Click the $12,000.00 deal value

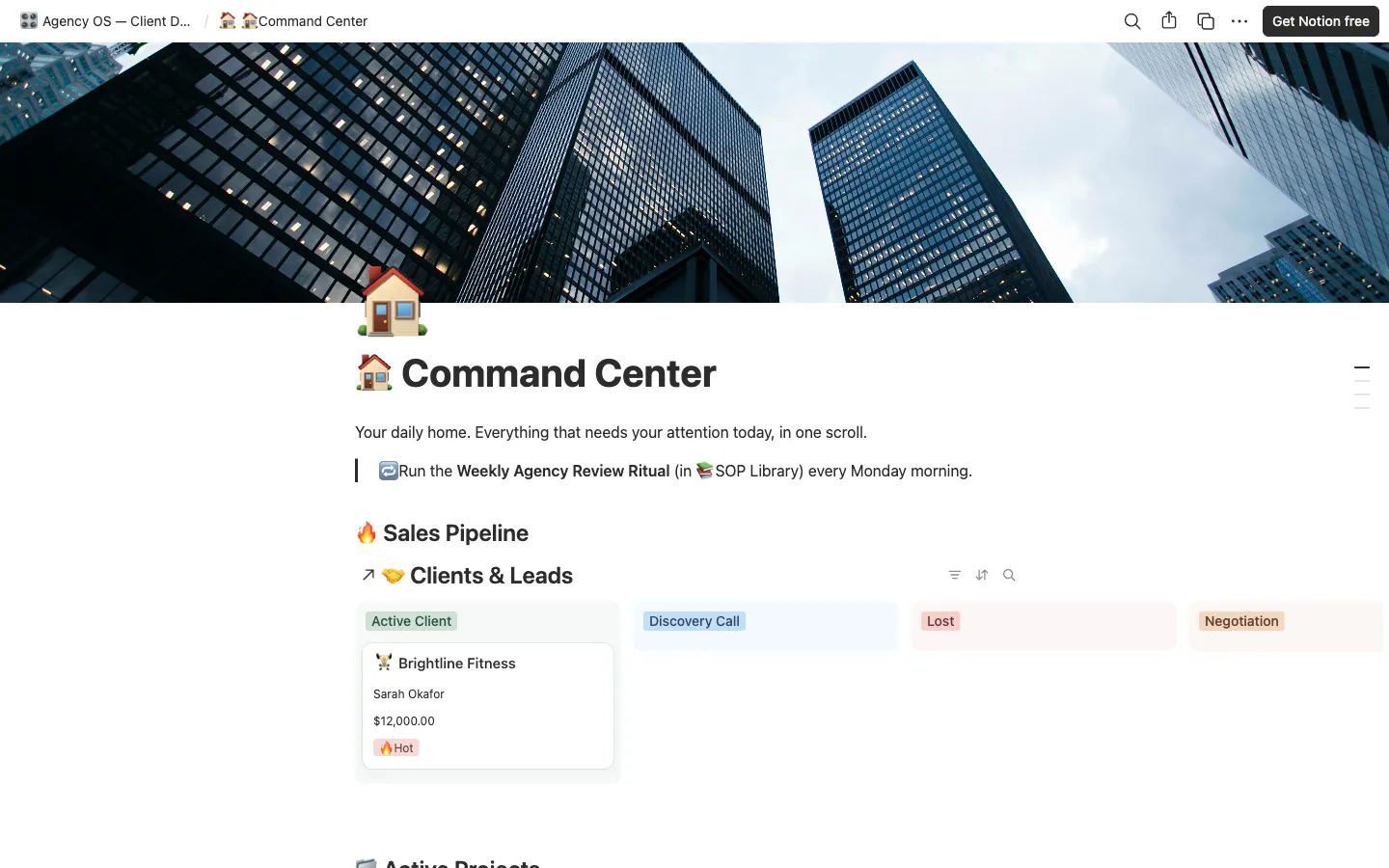[x=404, y=721]
